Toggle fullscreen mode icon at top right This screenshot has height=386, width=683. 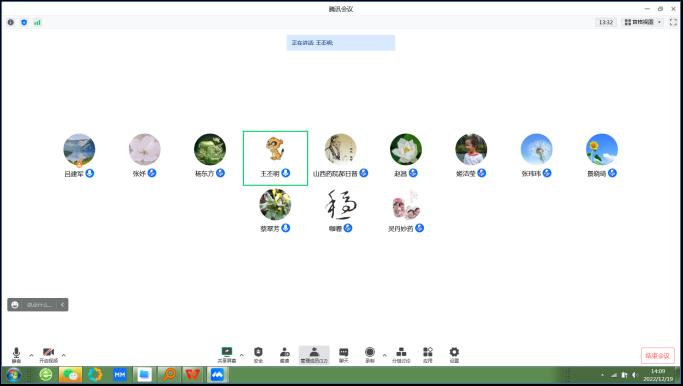673,22
